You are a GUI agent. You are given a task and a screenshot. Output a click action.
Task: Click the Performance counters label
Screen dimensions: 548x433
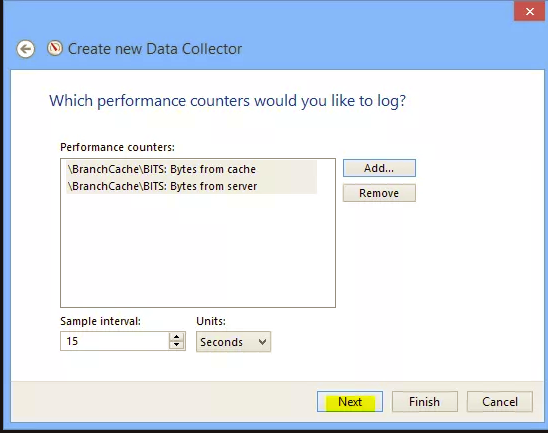[117, 147]
